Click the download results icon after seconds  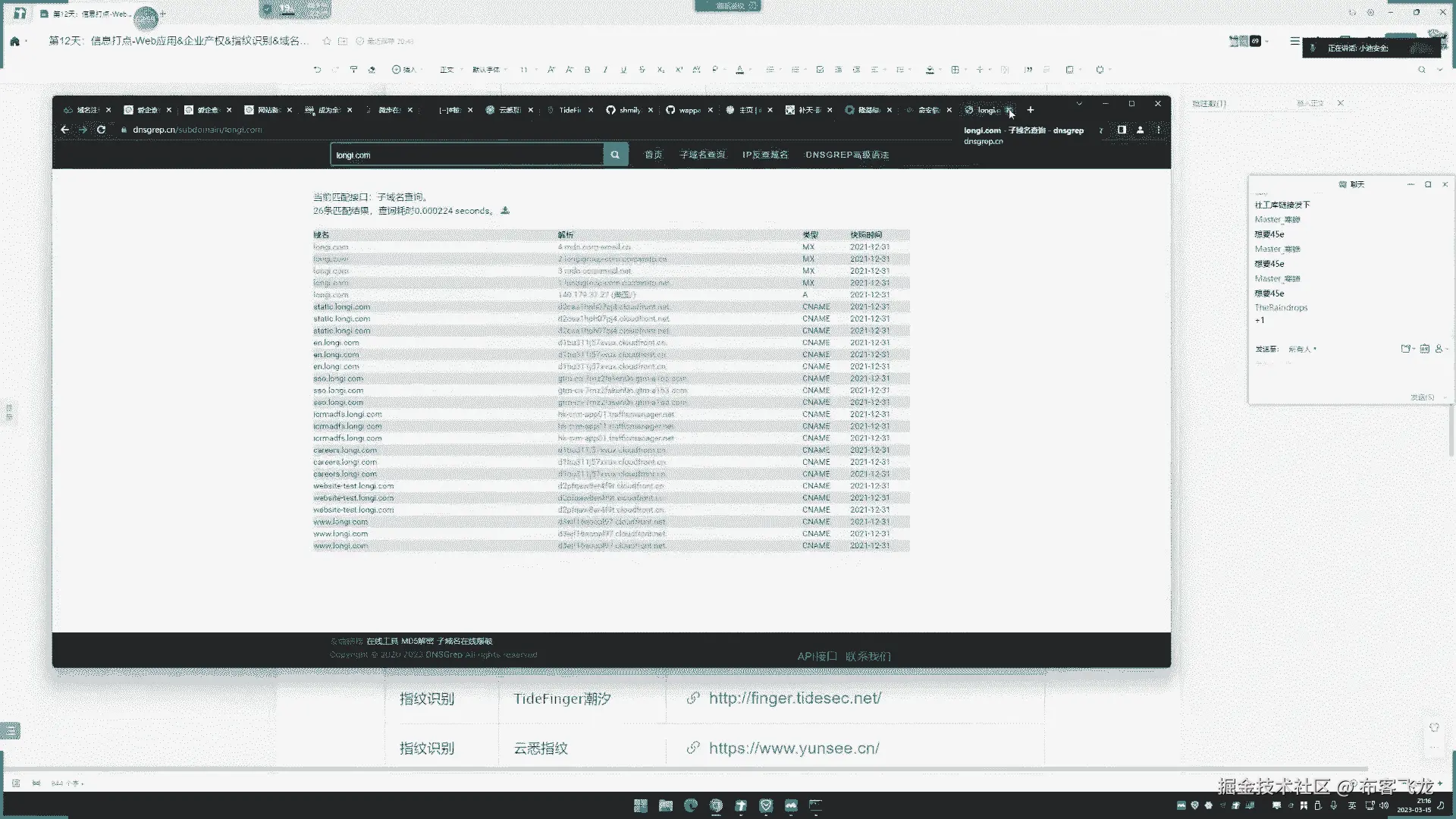[505, 211]
